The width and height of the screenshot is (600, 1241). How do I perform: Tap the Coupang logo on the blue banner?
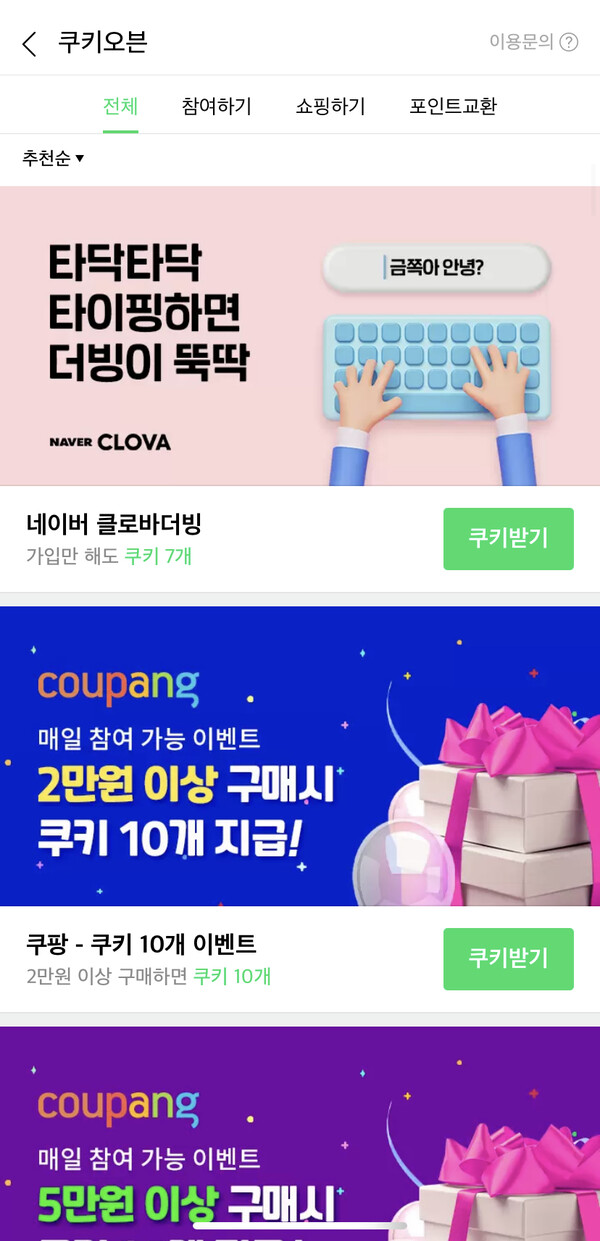[x=118, y=686]
